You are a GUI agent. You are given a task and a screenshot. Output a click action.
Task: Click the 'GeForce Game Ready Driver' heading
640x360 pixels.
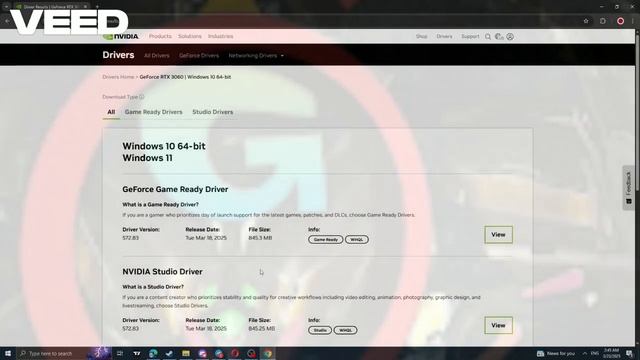click(175, 189)
